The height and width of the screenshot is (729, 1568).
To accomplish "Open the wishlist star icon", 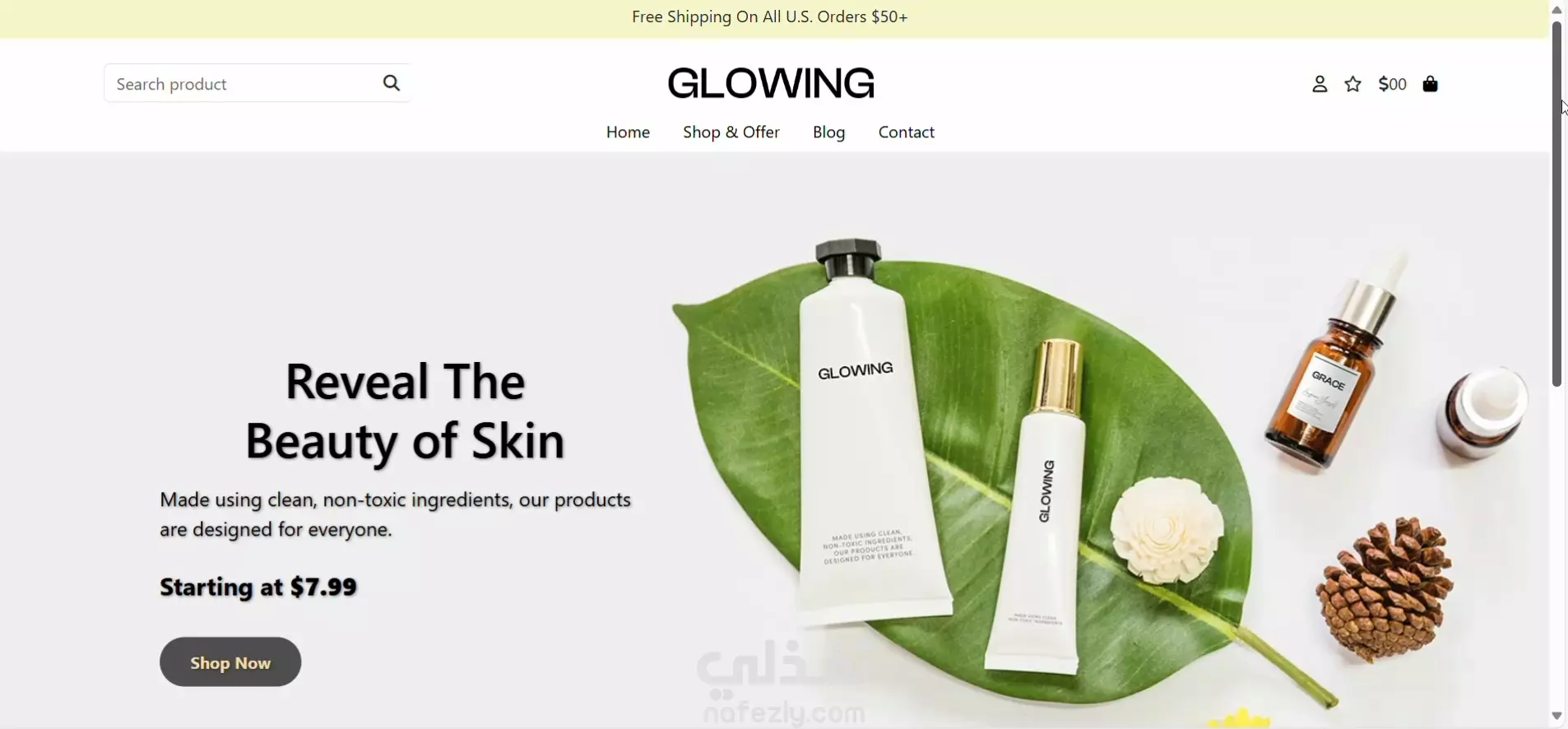I will point(1353,84).
